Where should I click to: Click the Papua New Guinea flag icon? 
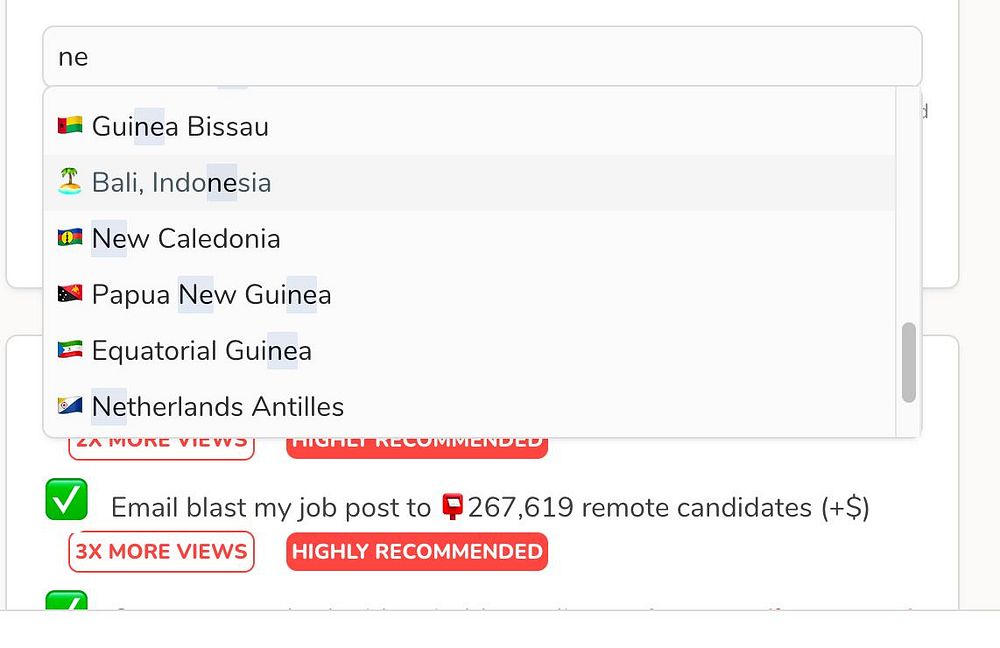pyautogui.click(x=70, y=294)
